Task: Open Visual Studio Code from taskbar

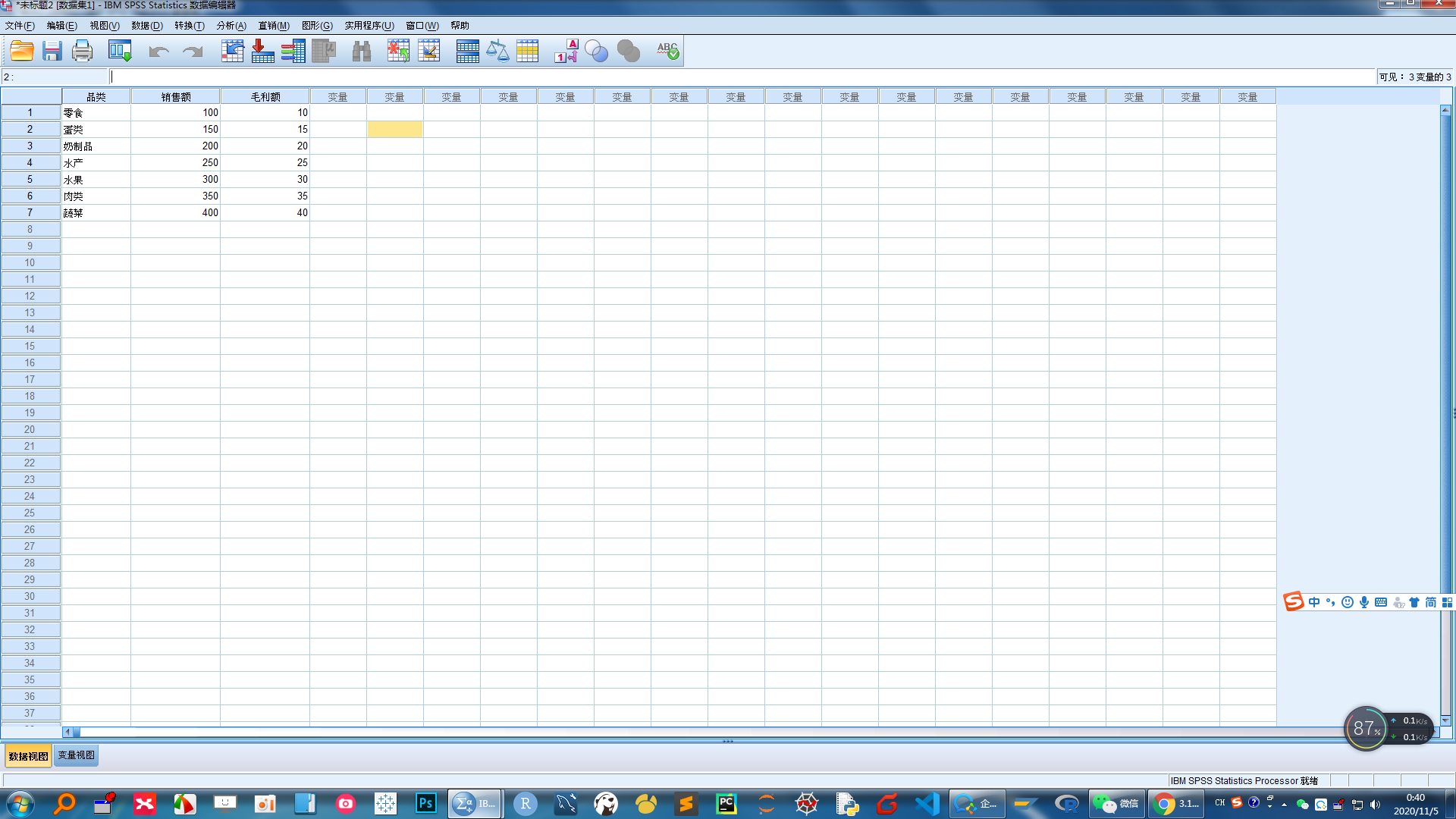Action: [927, 804]
